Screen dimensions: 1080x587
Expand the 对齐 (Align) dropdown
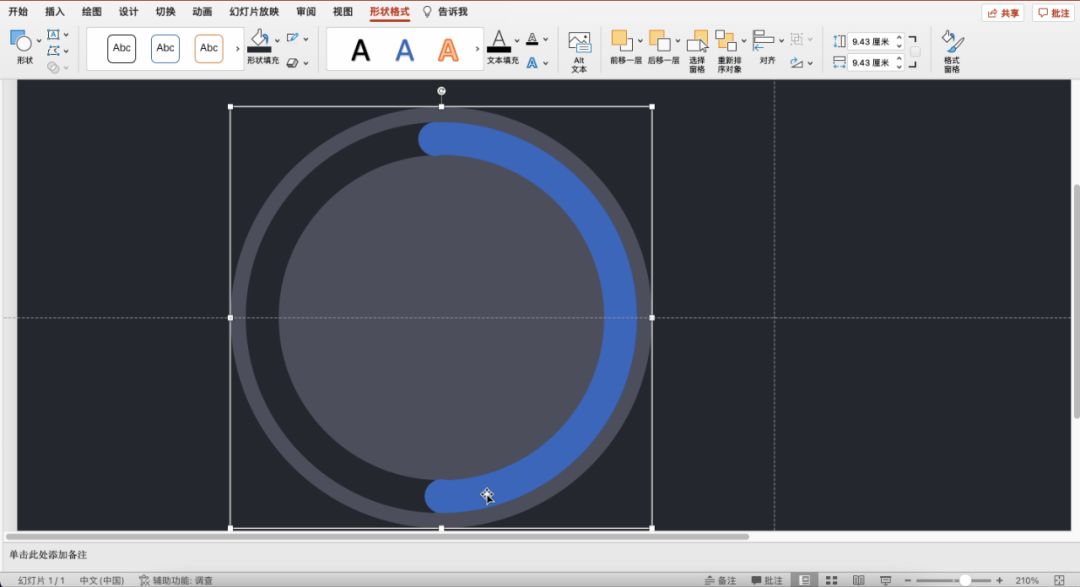click(784, 42)
